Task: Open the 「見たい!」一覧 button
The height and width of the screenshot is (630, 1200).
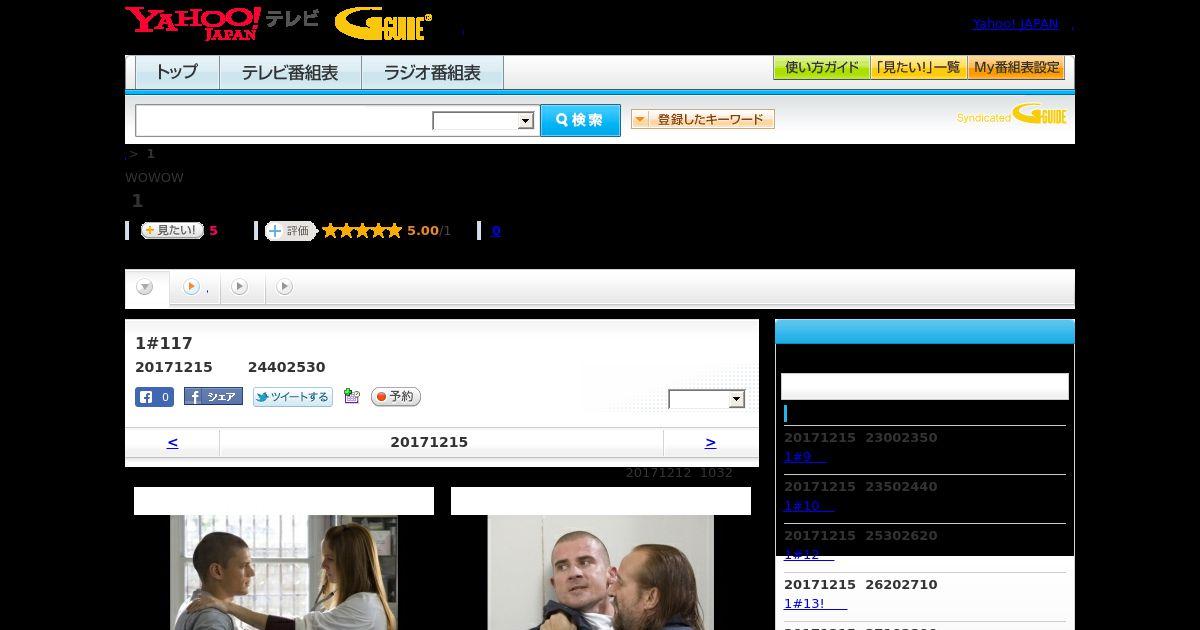Action: coord(918,68)
